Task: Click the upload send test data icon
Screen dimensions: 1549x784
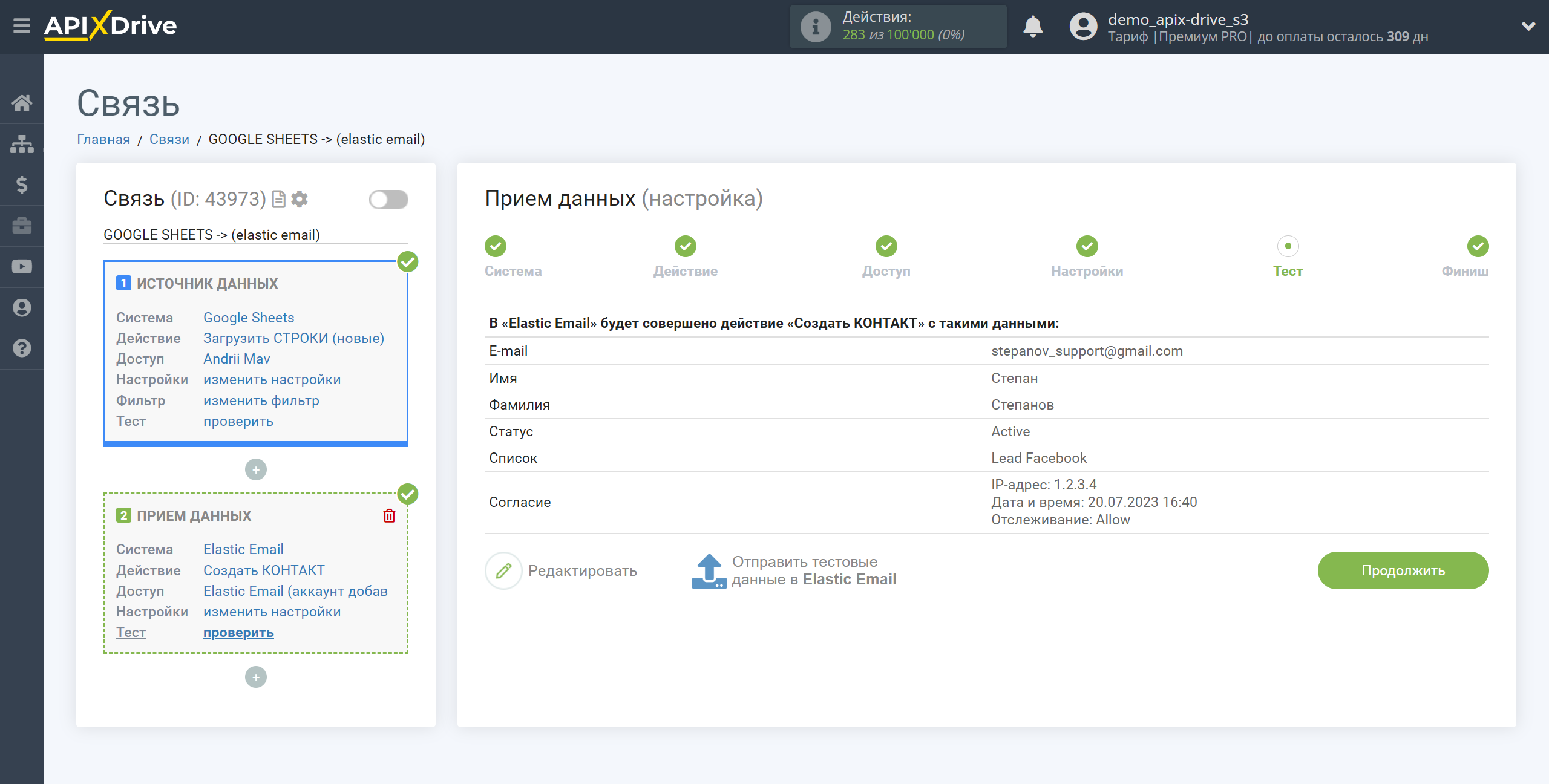Action: click(709, 570)
